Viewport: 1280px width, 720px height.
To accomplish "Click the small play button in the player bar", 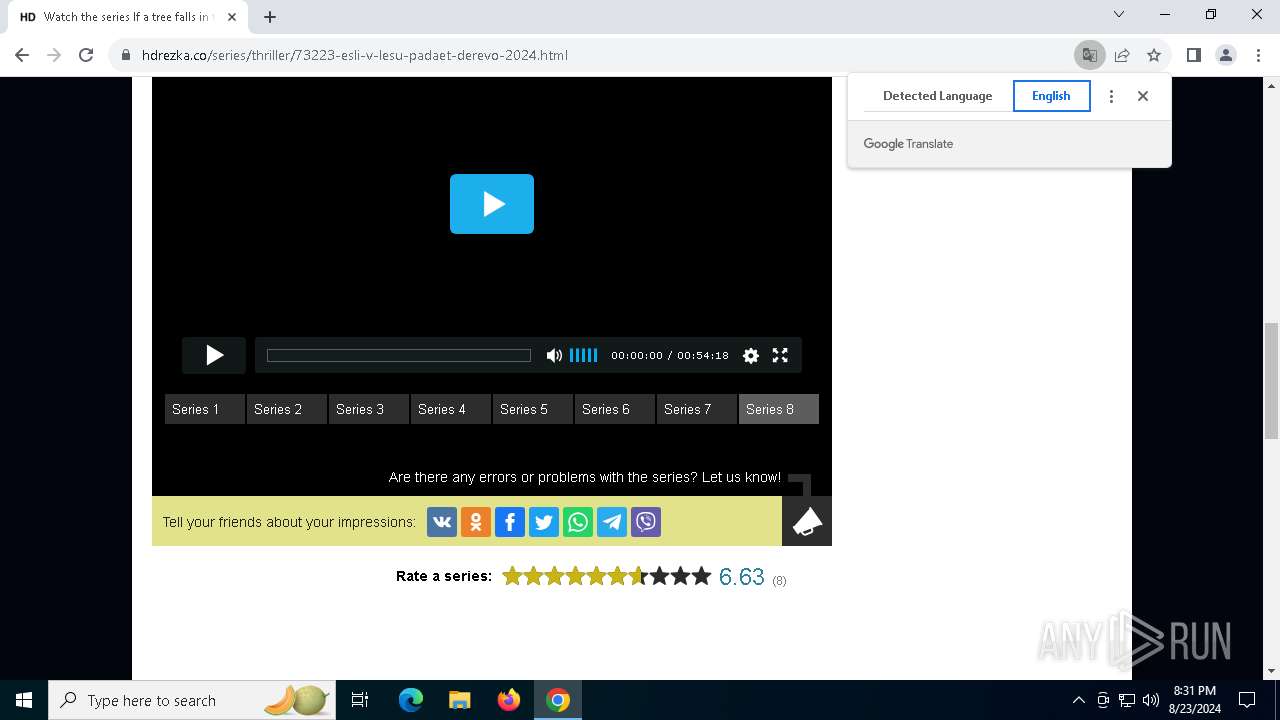I will pyautogui.click(x=214, y=355).
